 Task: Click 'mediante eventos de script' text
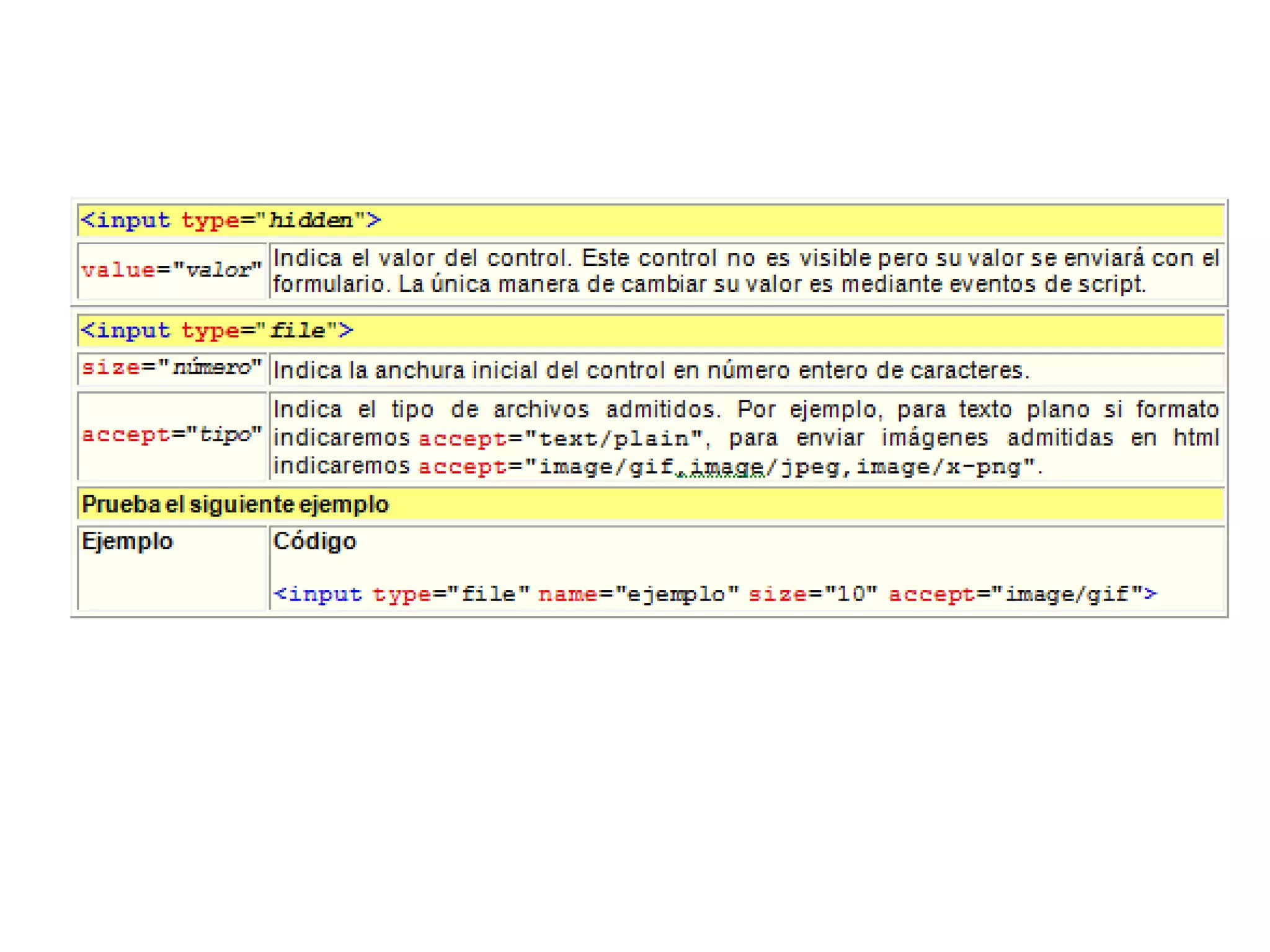point(992,284)
